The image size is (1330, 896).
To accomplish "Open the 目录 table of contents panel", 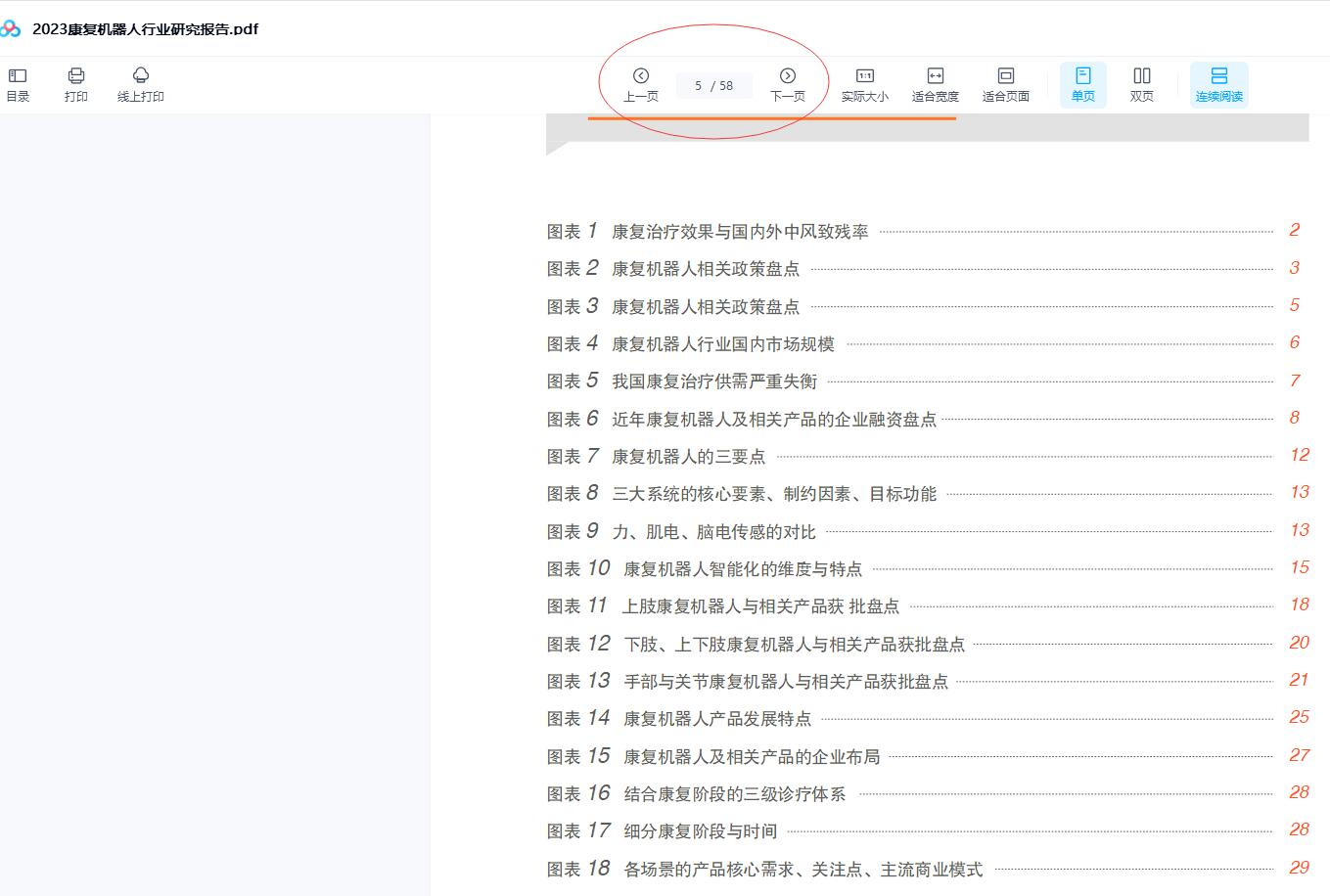I will [x=18, y=84].
